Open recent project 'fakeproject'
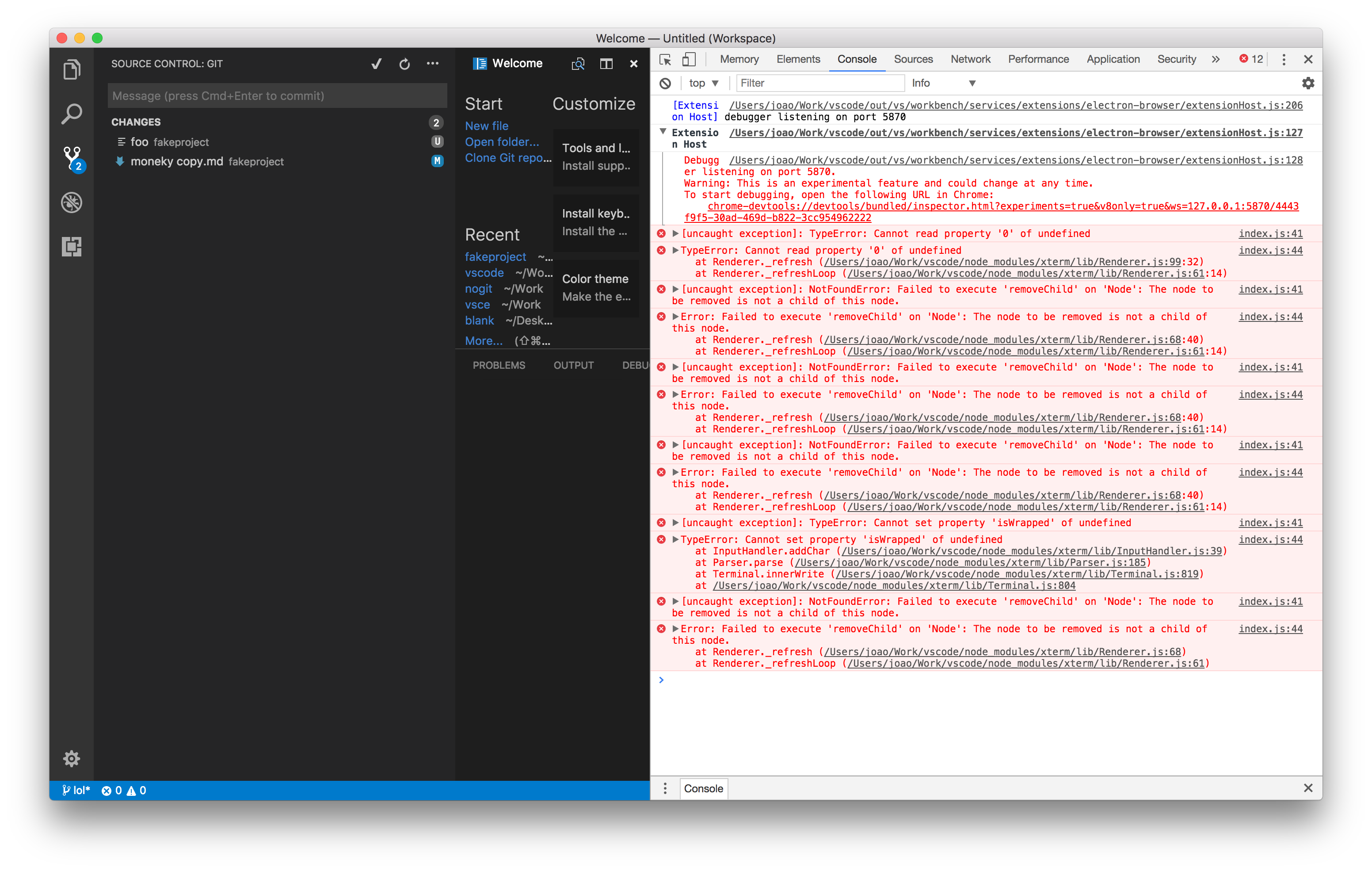This screenshot has width=1372, height=871. click(495, 256)
